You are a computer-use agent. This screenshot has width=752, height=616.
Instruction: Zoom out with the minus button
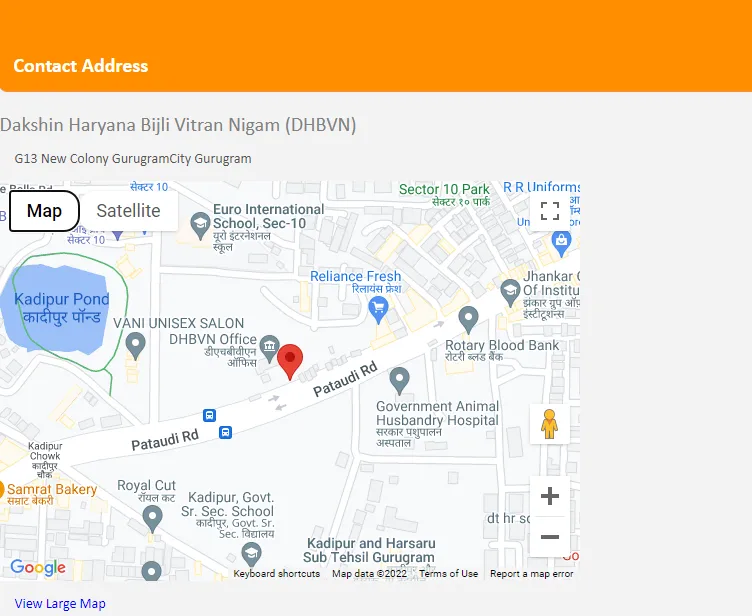click(x=550, y=536)
